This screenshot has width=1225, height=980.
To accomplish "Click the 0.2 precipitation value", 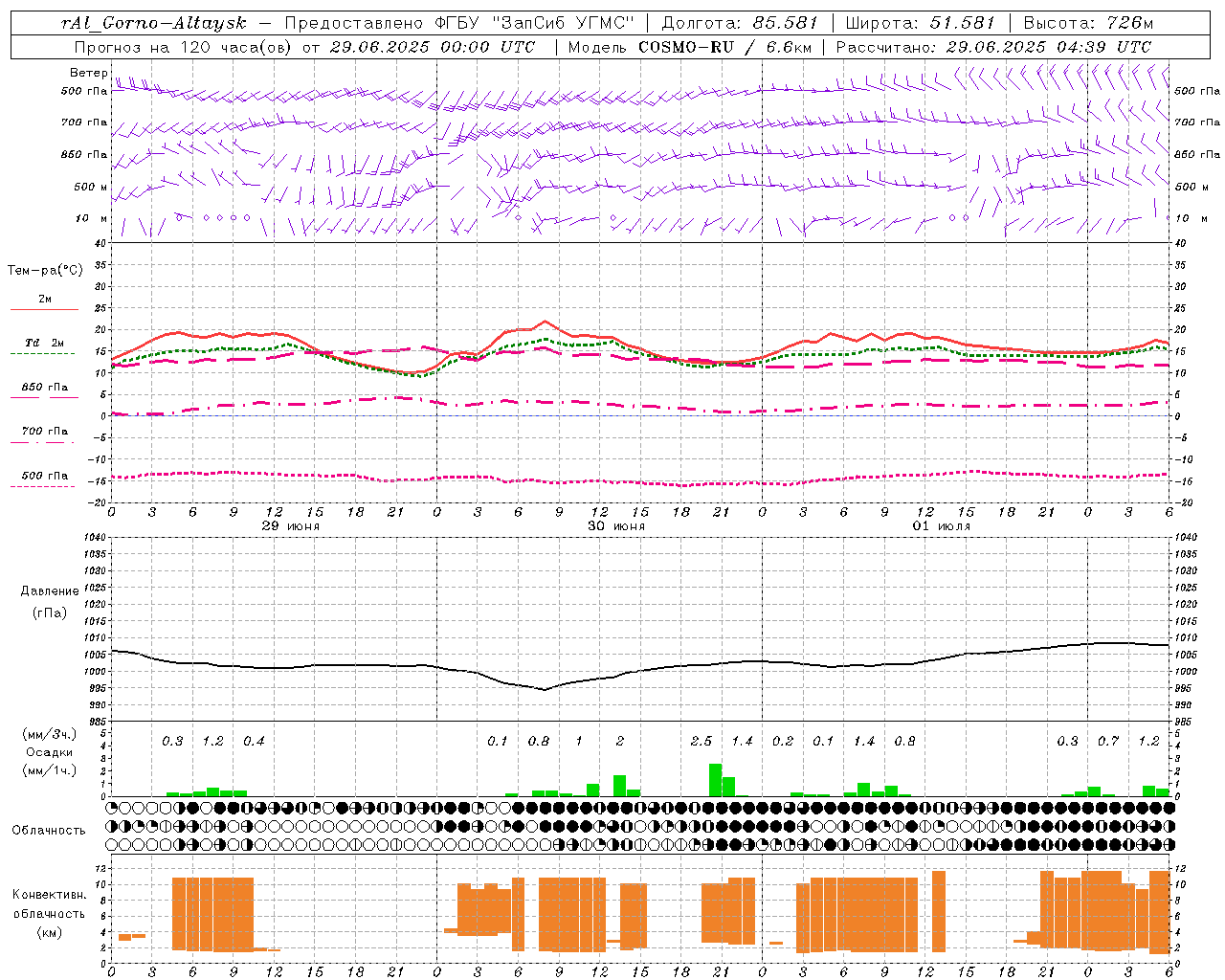I will click(x=783, y=741).
